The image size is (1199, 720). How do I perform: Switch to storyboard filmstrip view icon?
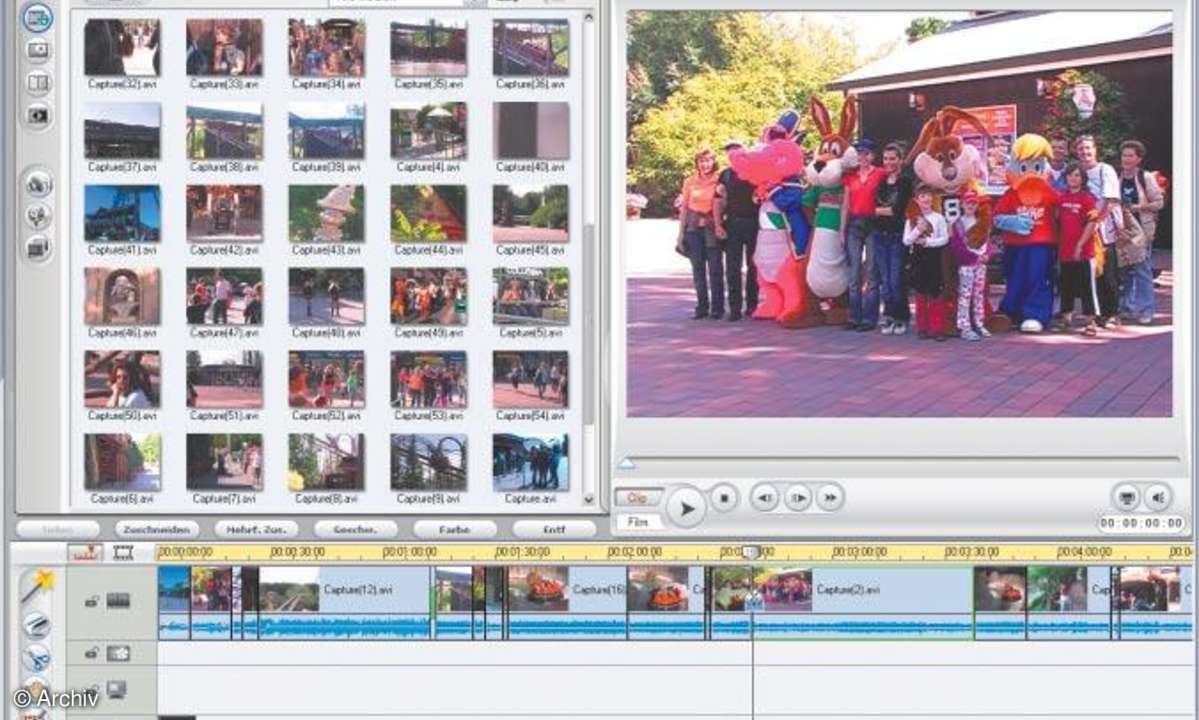(123, 552)
